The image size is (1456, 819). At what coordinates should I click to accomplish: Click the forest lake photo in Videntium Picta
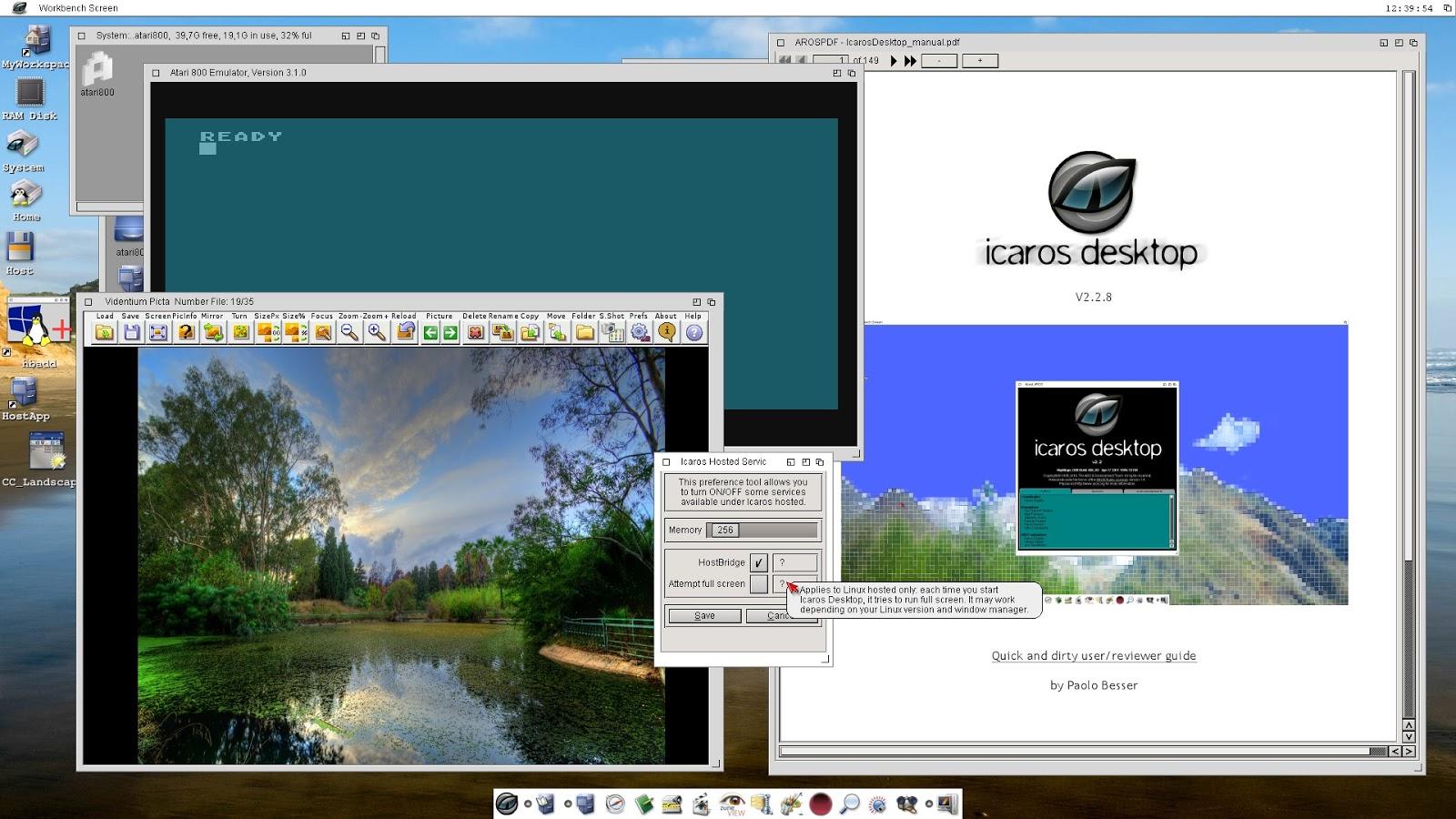(x=401, y=556)
